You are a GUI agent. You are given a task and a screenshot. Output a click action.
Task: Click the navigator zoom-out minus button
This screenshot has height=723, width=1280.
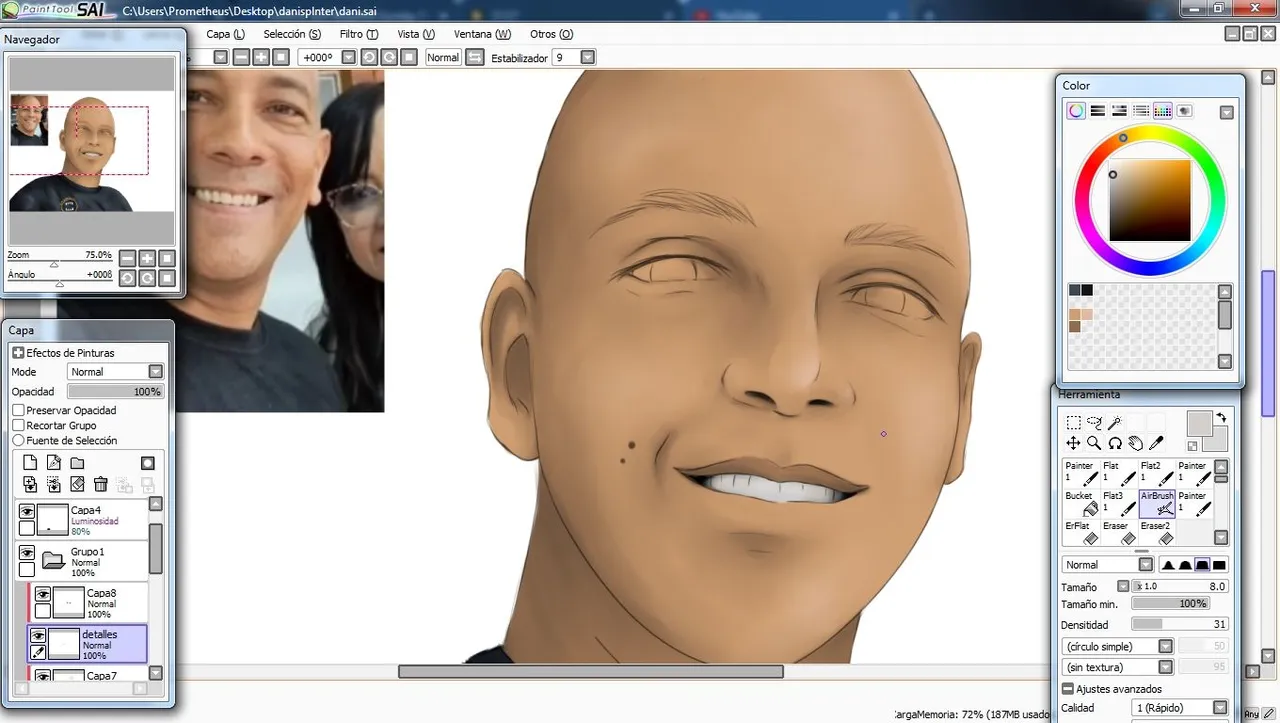[127, 258]
